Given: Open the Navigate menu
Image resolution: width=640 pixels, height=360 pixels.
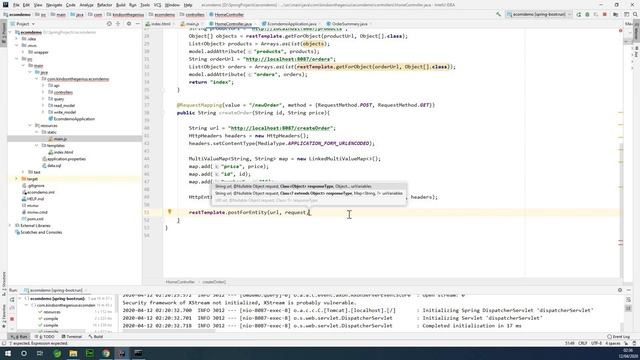Looking at the screenshot, I should coord(54,5).
